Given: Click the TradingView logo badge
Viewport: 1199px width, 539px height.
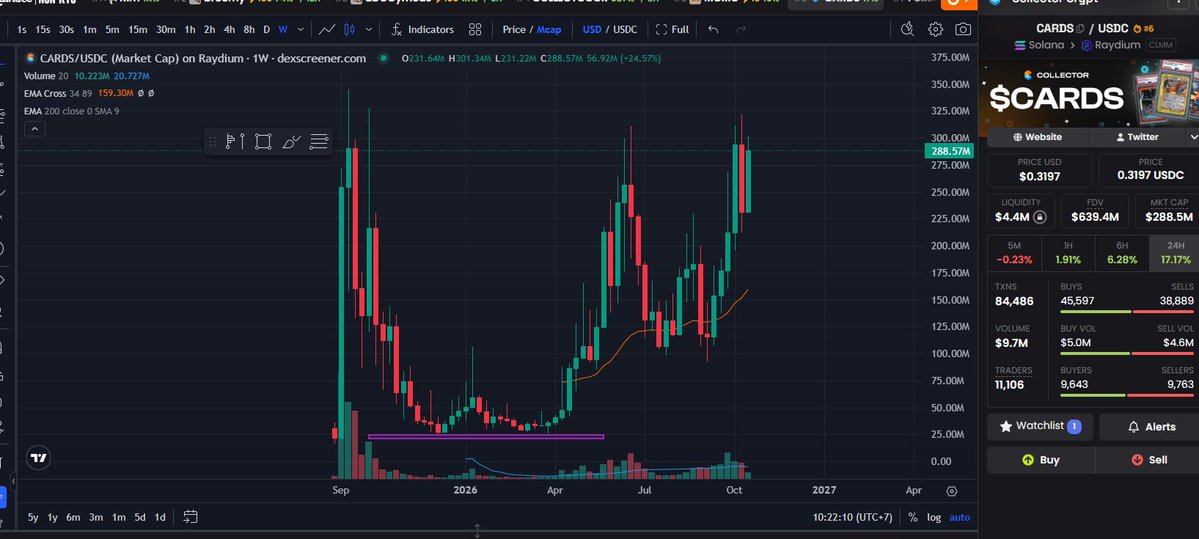Looking at the screenshot, I should tap(38, 459).
